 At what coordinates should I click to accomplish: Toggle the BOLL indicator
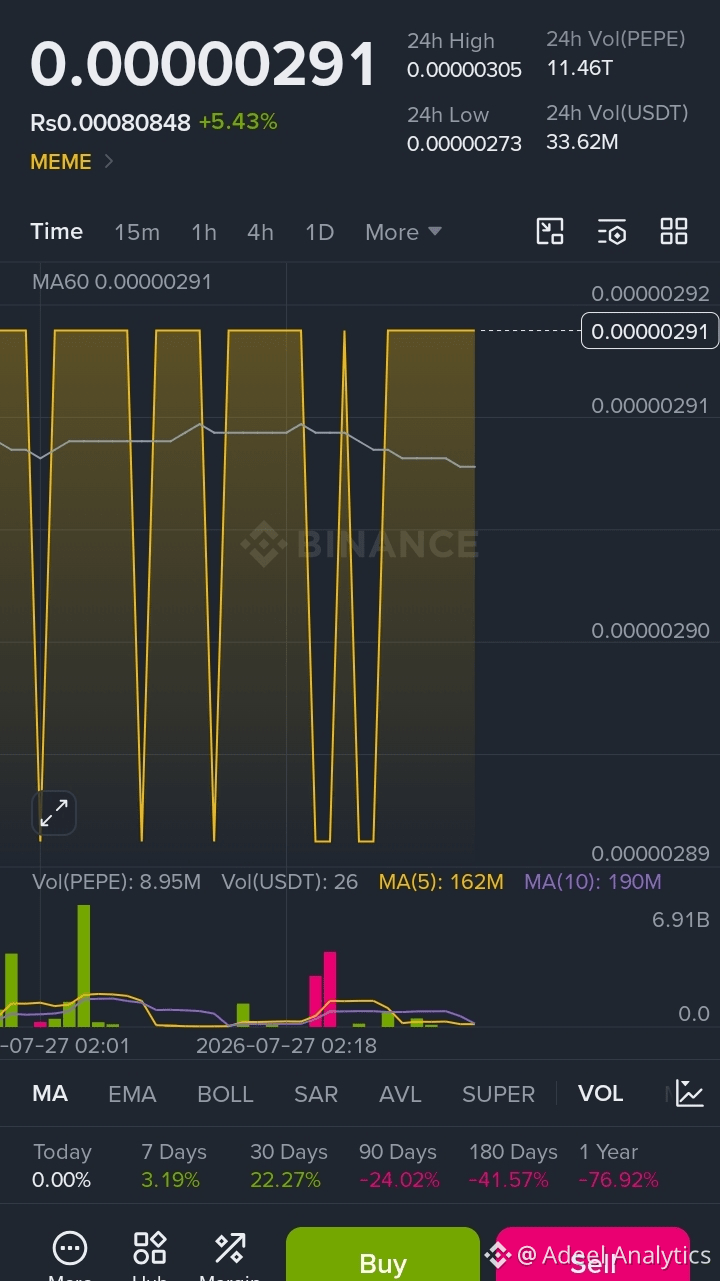click(225, 1094)
